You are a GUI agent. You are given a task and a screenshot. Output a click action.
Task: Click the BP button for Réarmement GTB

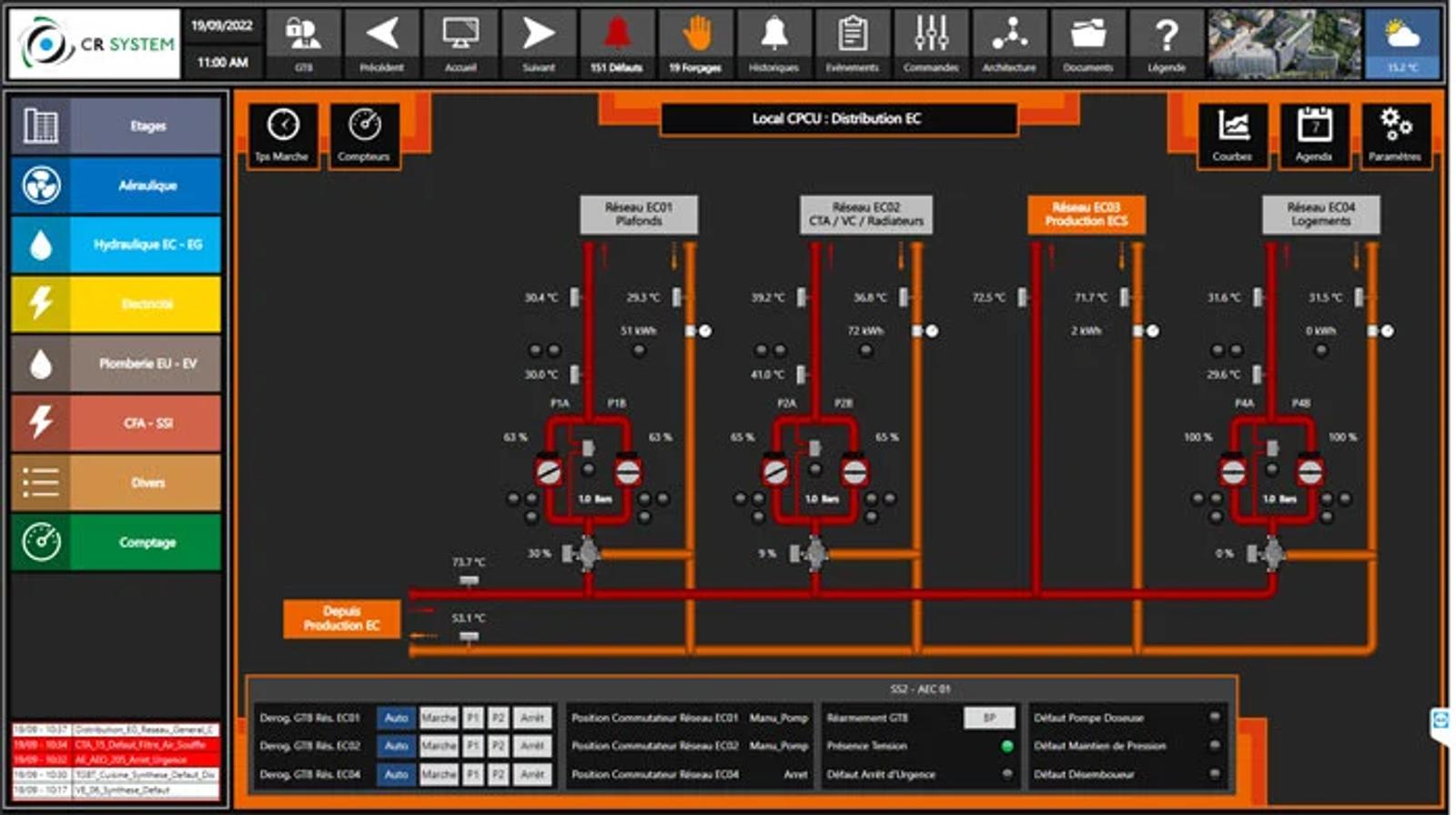click(x=989, y=718)
